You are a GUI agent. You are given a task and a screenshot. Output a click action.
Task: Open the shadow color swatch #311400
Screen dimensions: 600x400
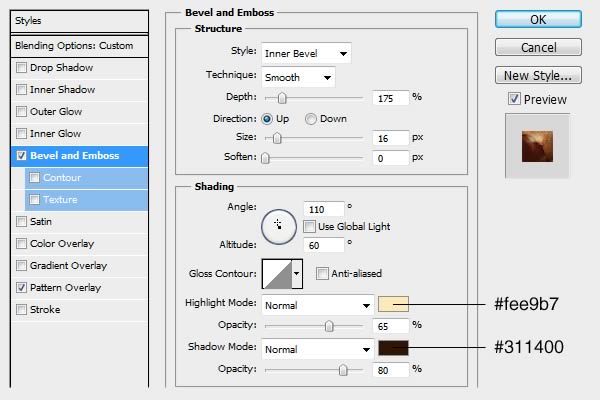coord(393,348)
